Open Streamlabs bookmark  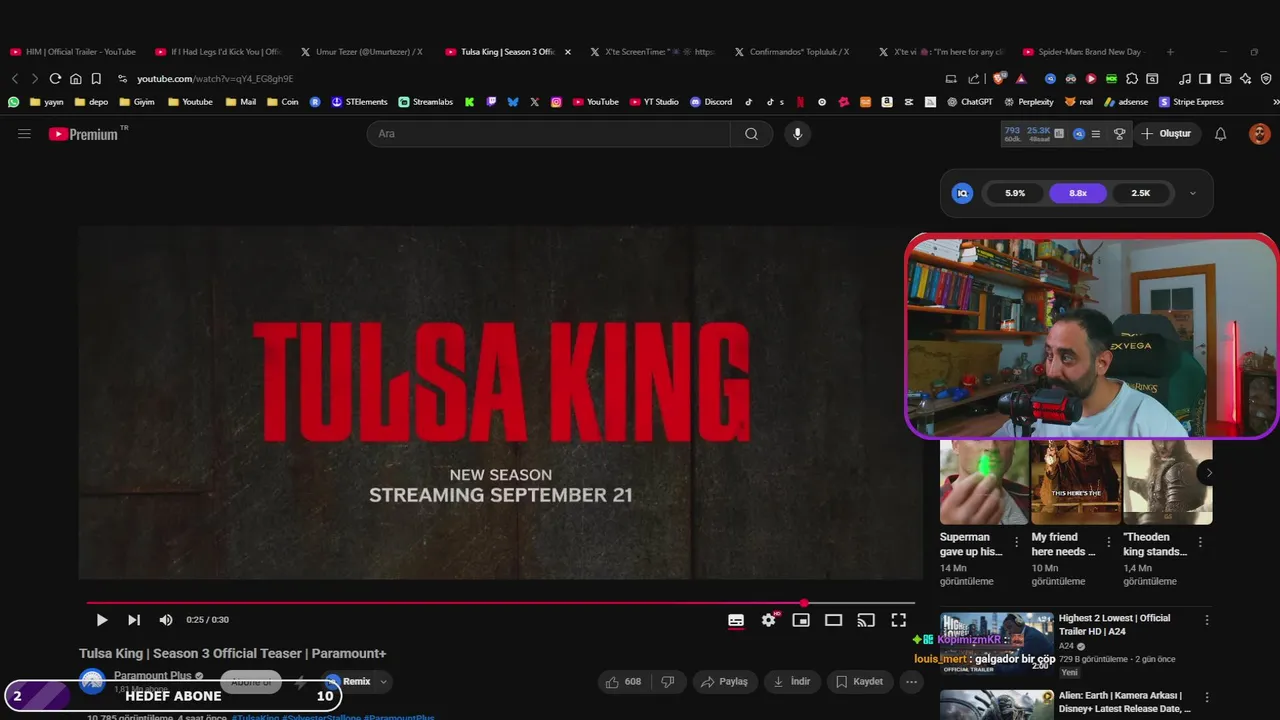point(425,102)
